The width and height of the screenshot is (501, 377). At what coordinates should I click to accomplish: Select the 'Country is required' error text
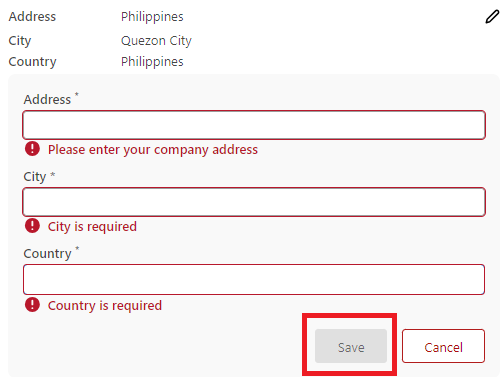pyautogui.click(x=105, y=306)
